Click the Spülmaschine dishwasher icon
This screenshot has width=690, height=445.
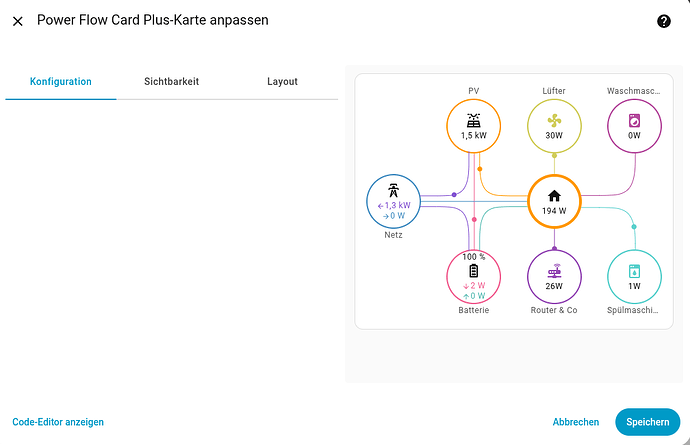tap(634, 271)
